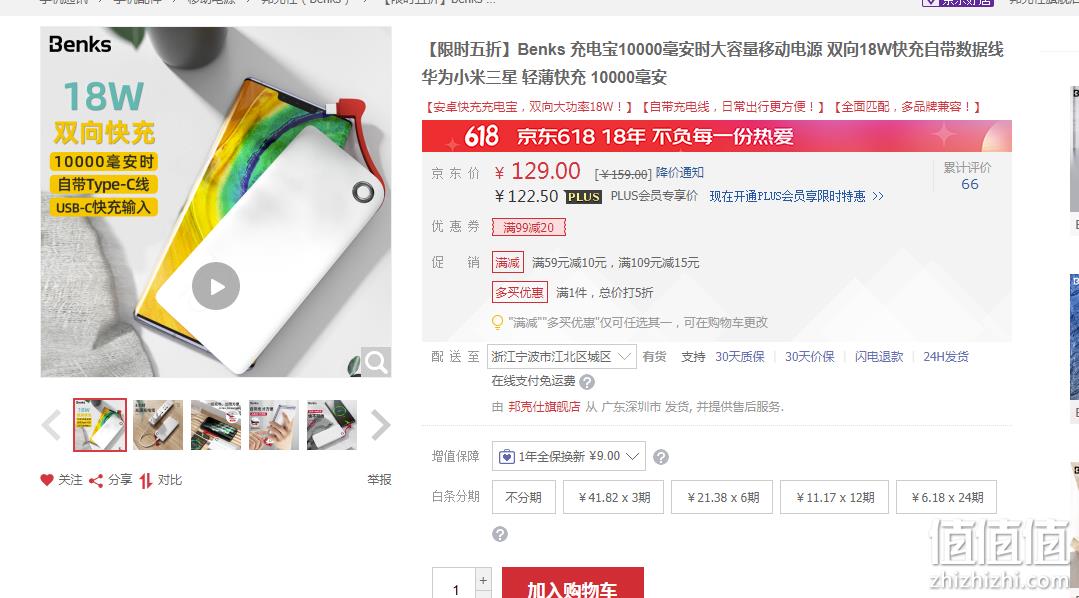Show next product thumbnails with right arrow
The height and width of the screenshot is (598, 1079).
(x=381, y=425)
